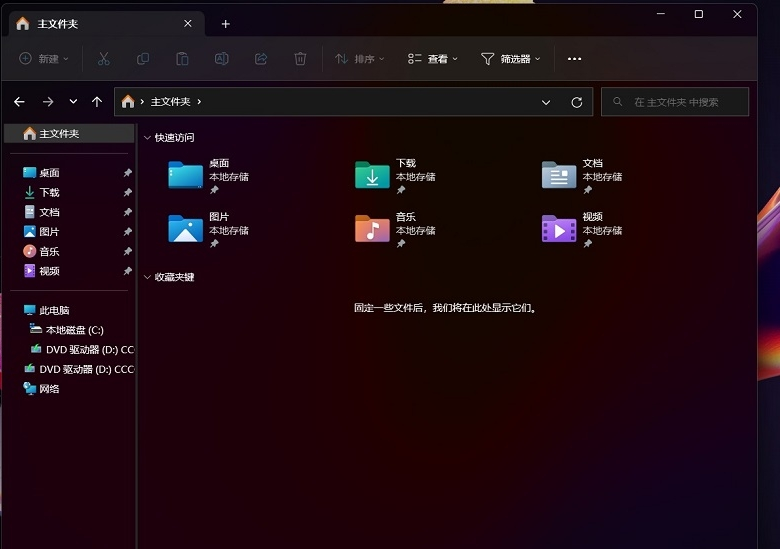Go forward with the right arrow
This screenshot has height=549, width=780.
[x=48, y=102]
